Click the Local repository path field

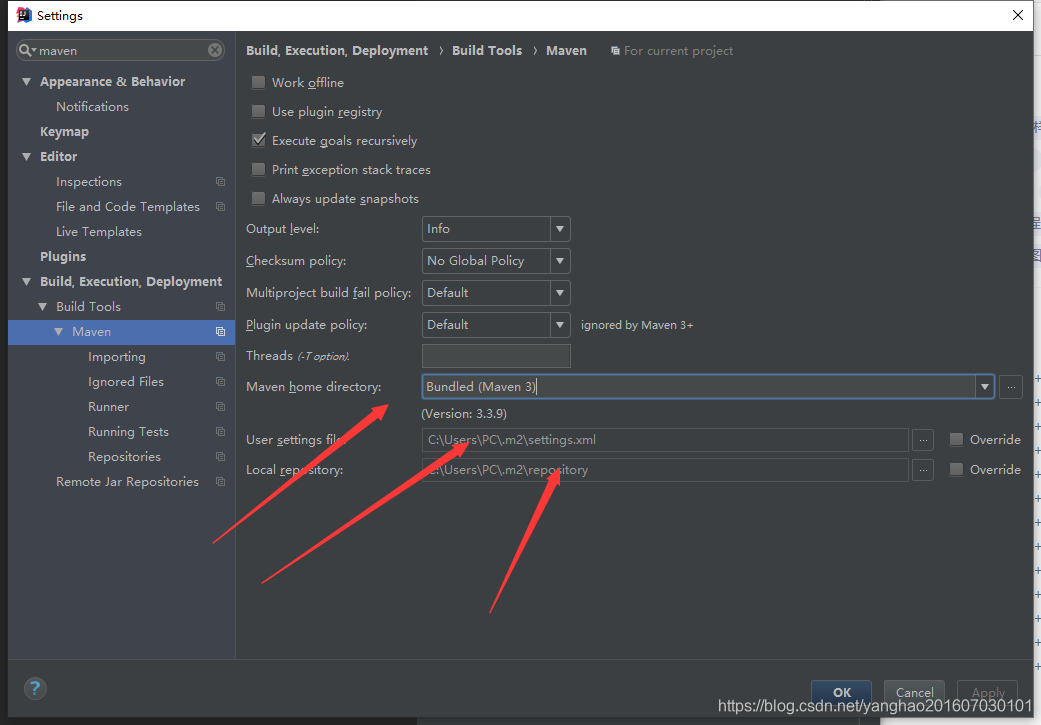(665, 470)
